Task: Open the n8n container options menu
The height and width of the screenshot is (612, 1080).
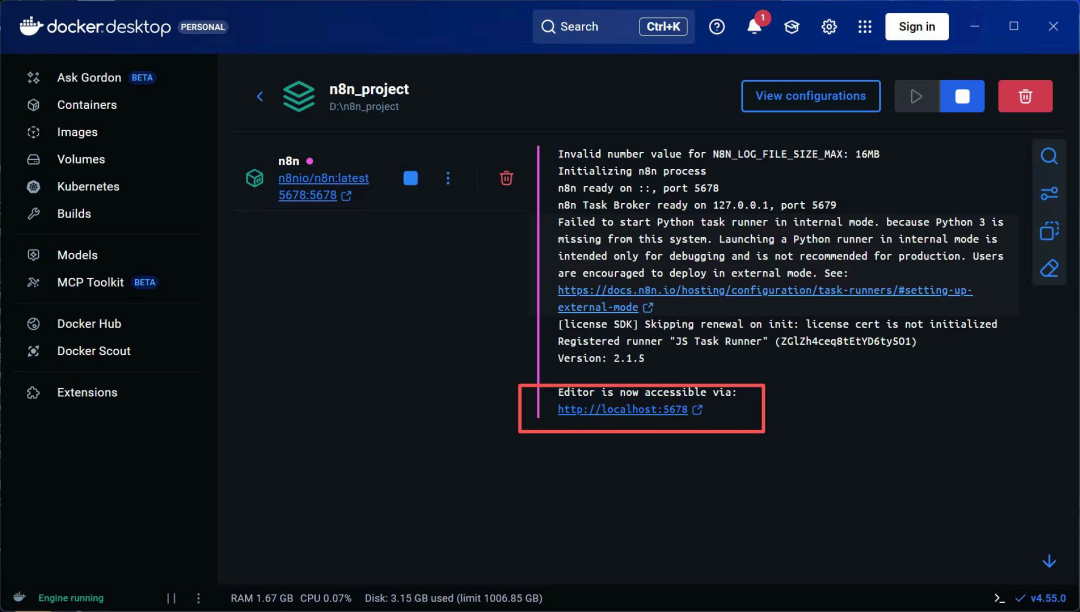Action: point(448,177)
